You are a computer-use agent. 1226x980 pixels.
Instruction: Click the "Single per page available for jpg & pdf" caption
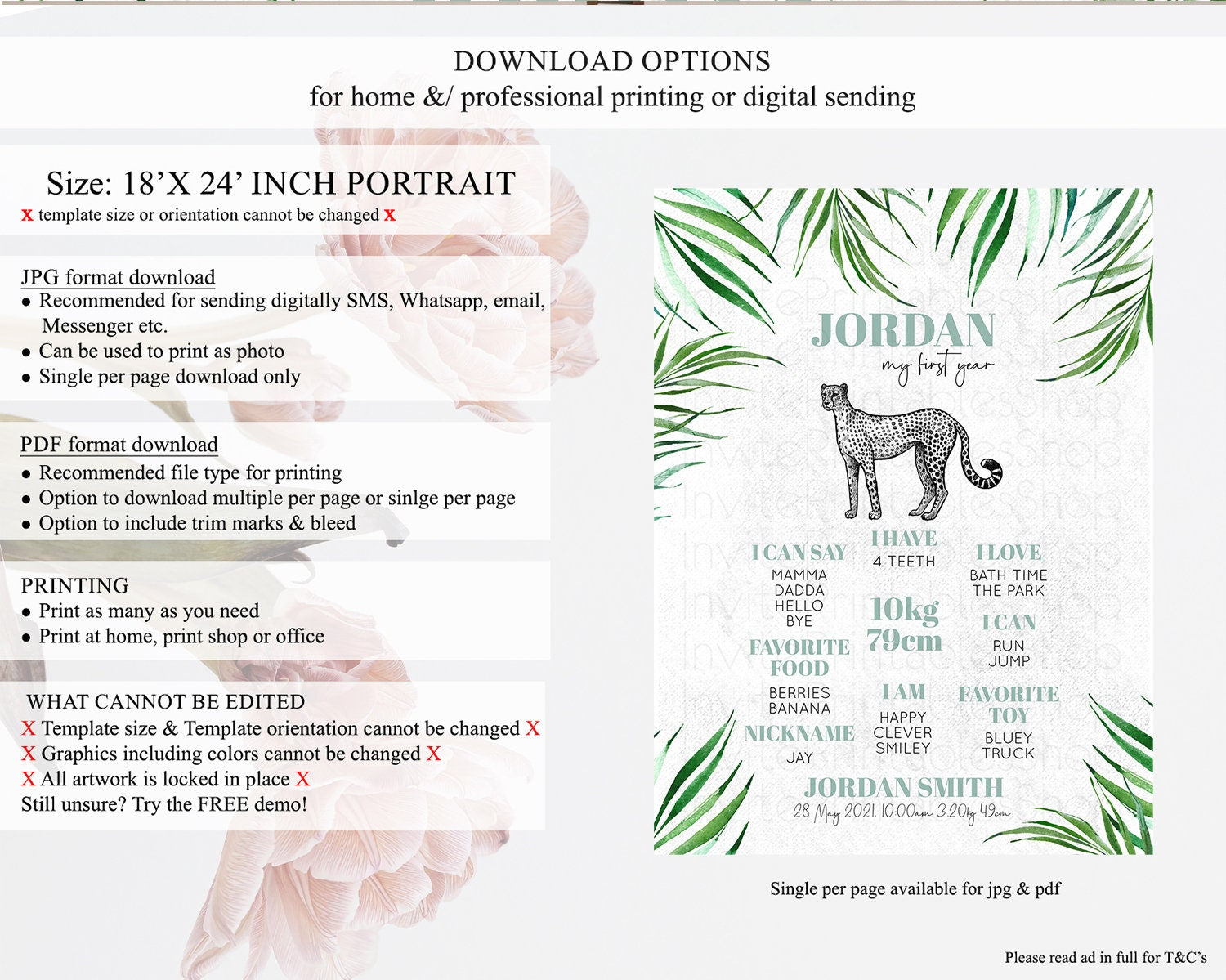915,888
